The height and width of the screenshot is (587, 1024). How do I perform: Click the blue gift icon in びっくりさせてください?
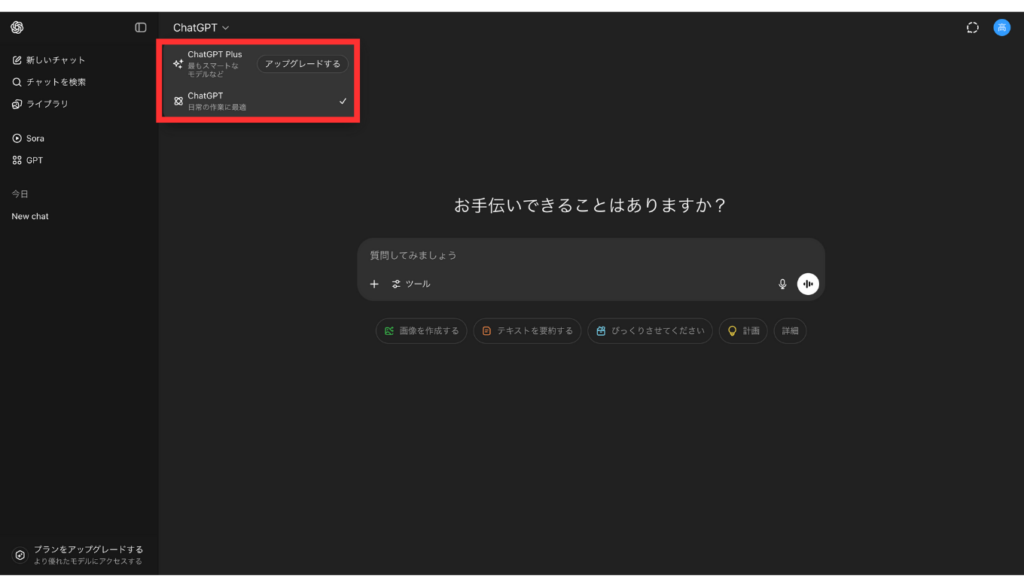click(601, 331)
